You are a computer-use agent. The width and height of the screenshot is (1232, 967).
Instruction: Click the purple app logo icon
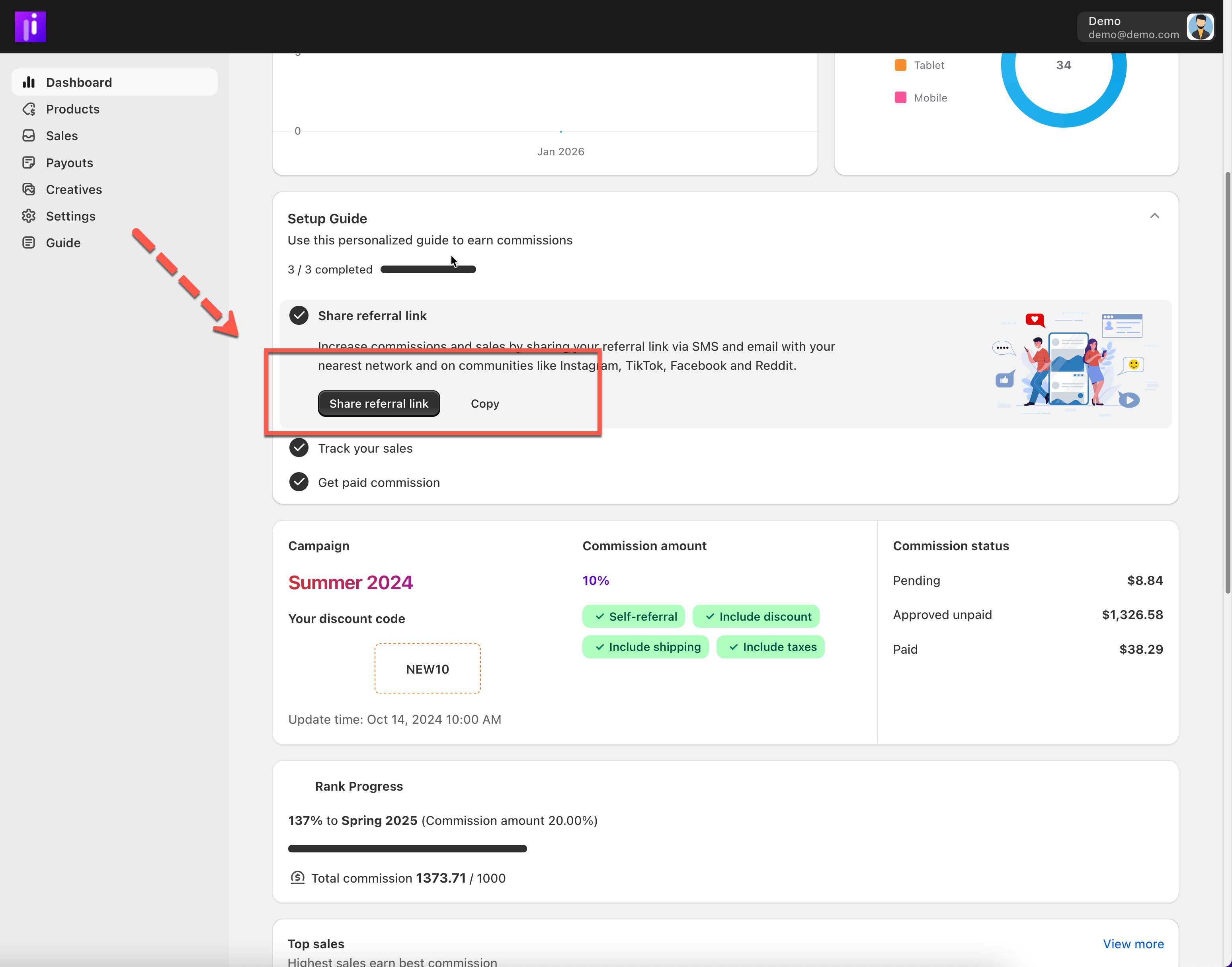(x=30, y=27)
